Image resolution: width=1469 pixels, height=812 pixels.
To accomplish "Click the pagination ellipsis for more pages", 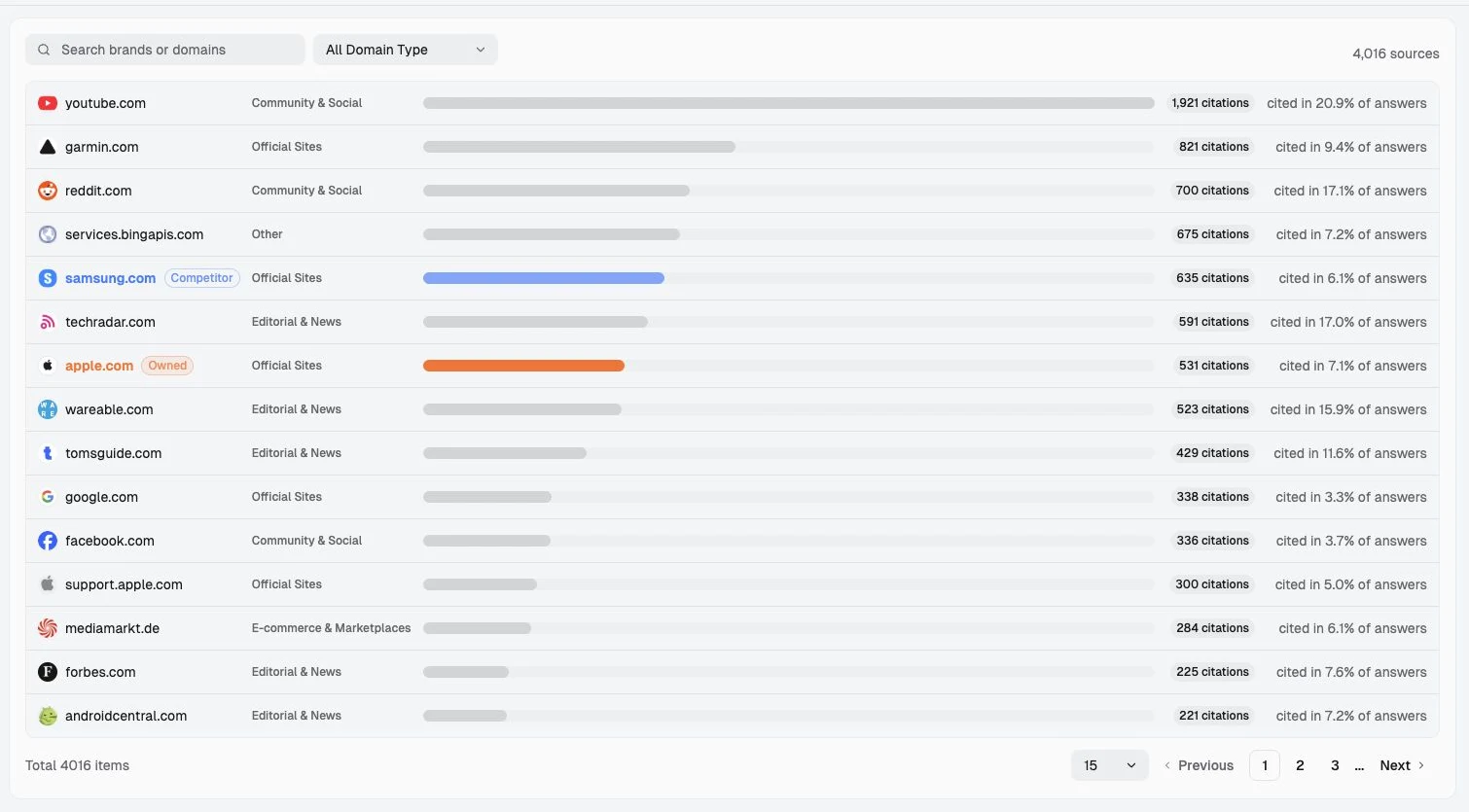I will coord(1359,766).
